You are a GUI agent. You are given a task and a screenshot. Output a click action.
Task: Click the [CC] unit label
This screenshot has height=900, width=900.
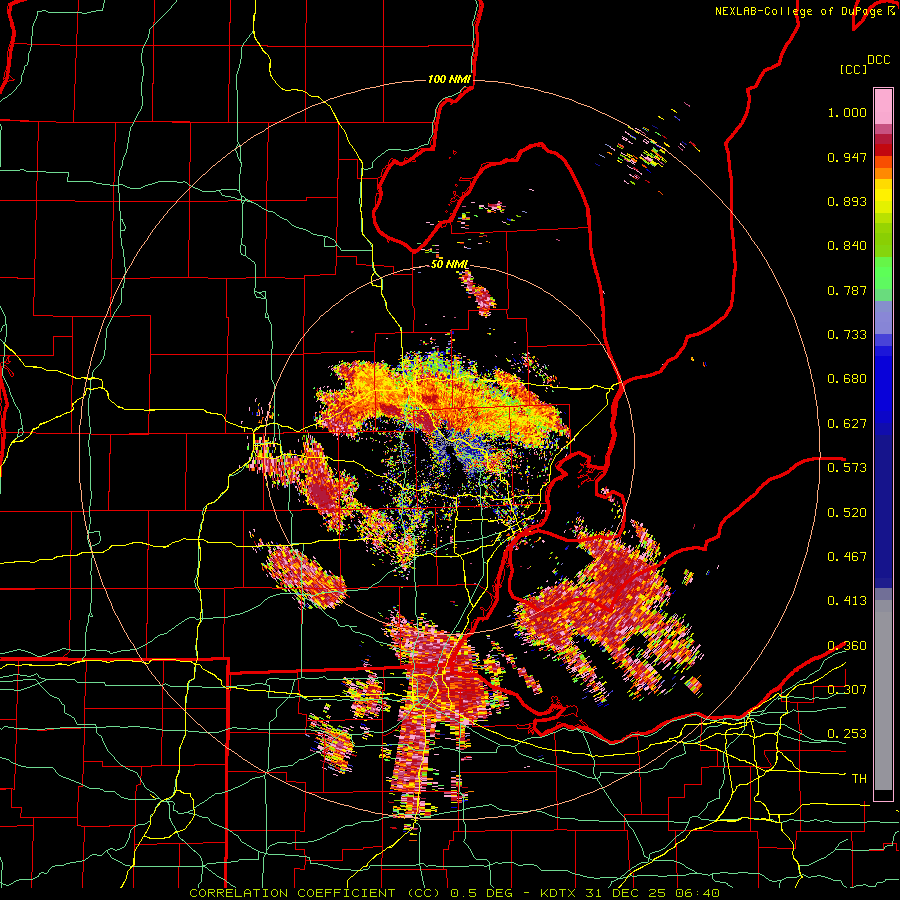(x=853, y=69)
